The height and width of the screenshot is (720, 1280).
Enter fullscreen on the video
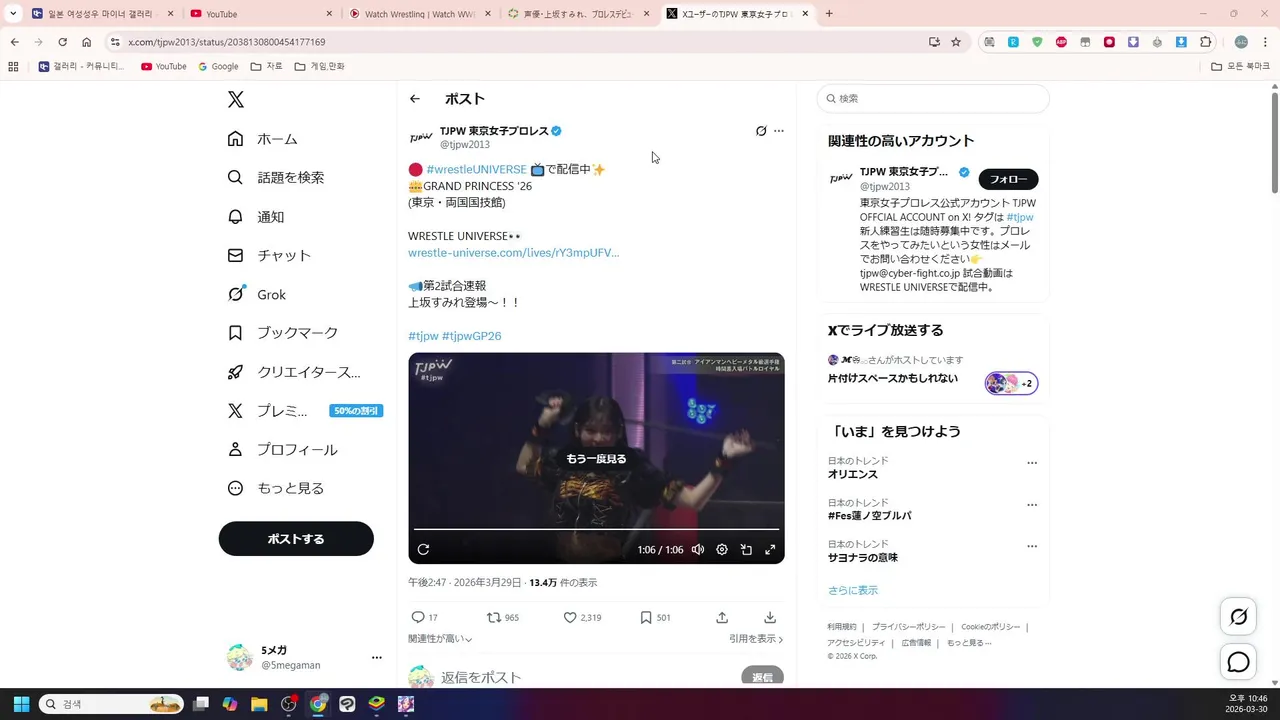coord(770,550)
